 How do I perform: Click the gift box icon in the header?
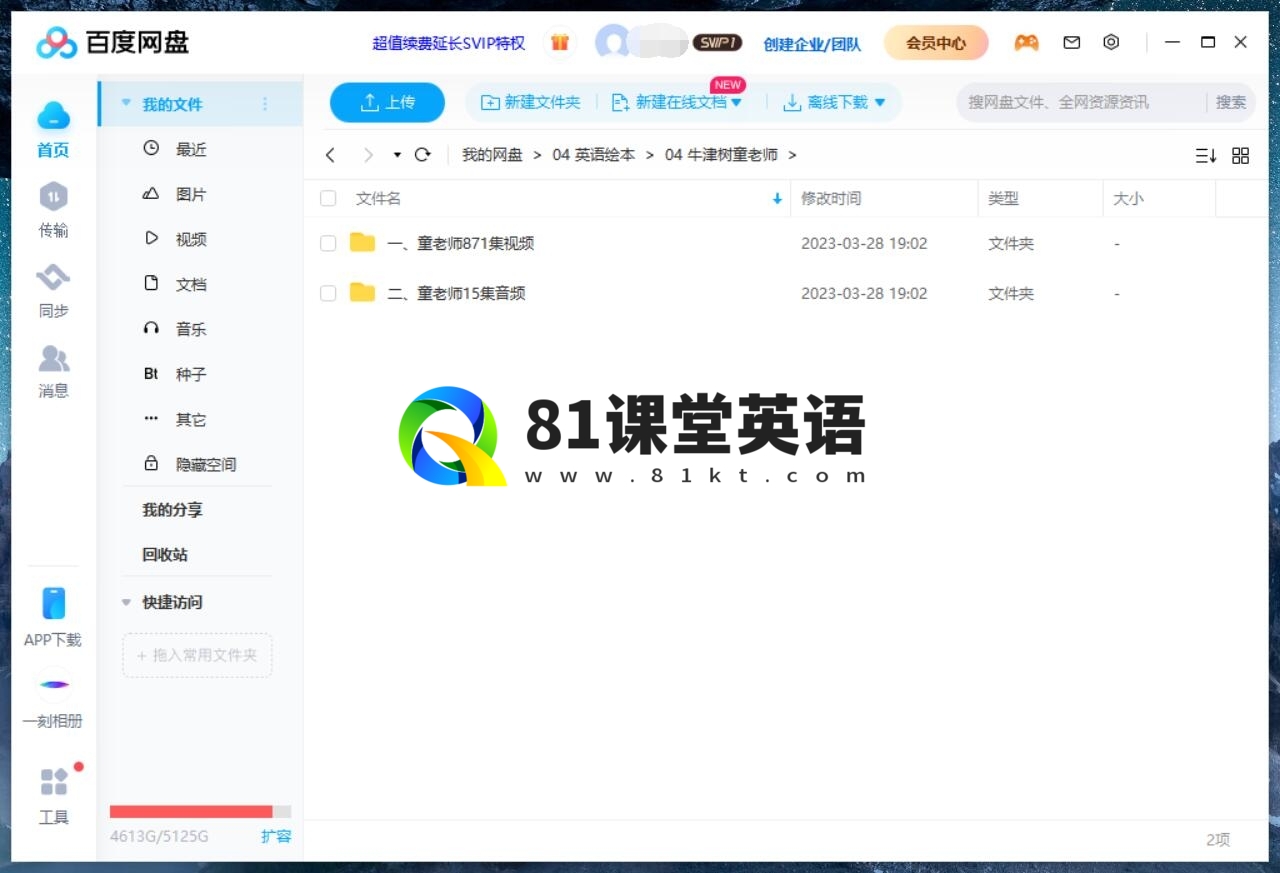pyautogui.click(x=560, y=43)
